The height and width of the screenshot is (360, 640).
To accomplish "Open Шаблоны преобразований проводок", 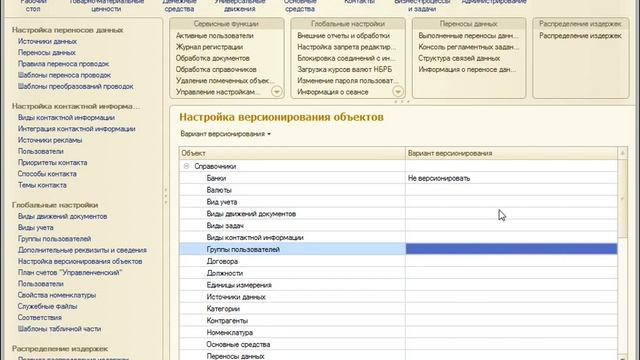I will [76, 87].
